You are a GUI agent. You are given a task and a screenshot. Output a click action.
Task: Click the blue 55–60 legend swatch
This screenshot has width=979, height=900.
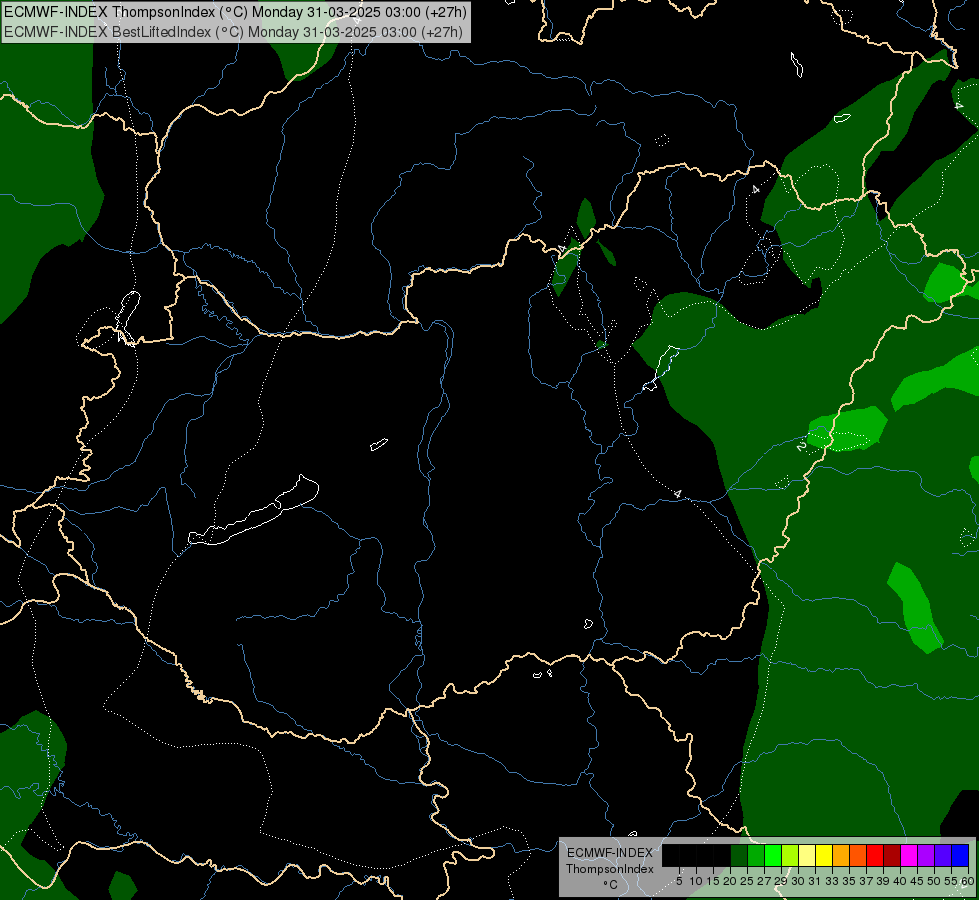coord(960,855)
